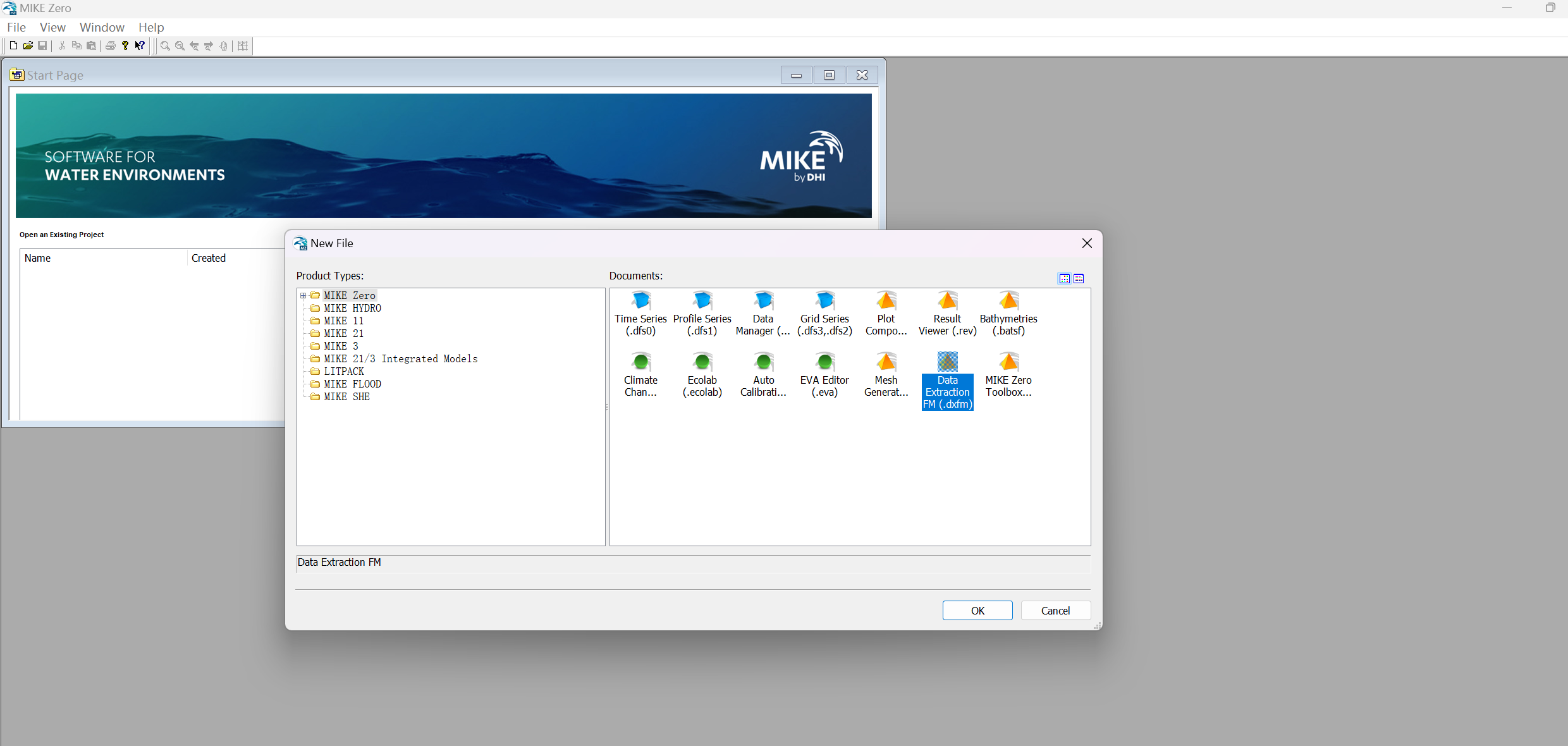Viewport: 1568px width, 746px height.
Task: Open the File menu
Action: (16, 27)
